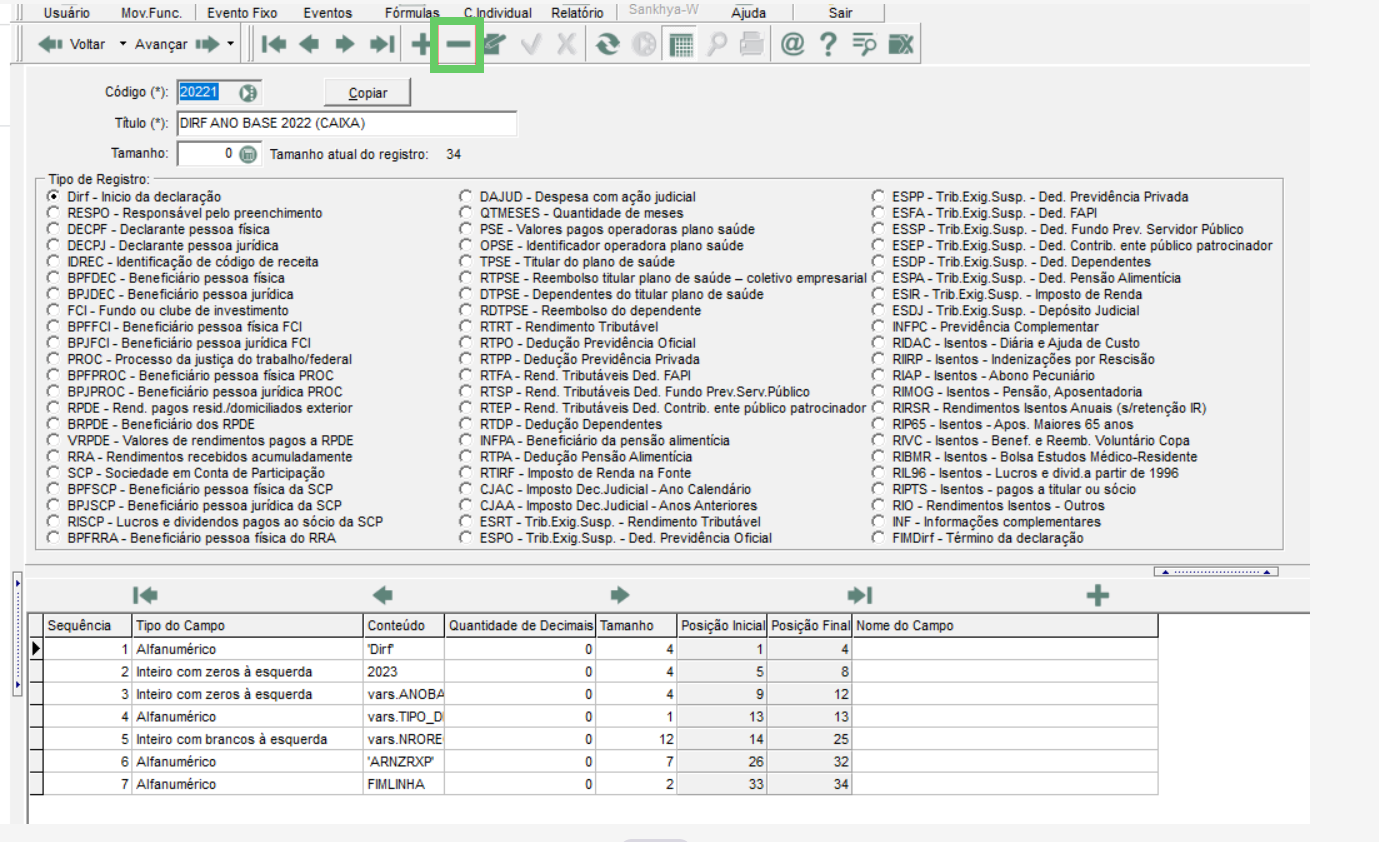Open help with question mark icon
Screen dimensions: 1379x842
[x=827, y=44]
